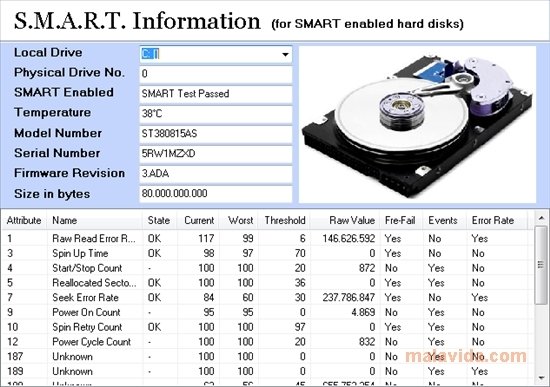Sort by the Name column header

(95, 220)
